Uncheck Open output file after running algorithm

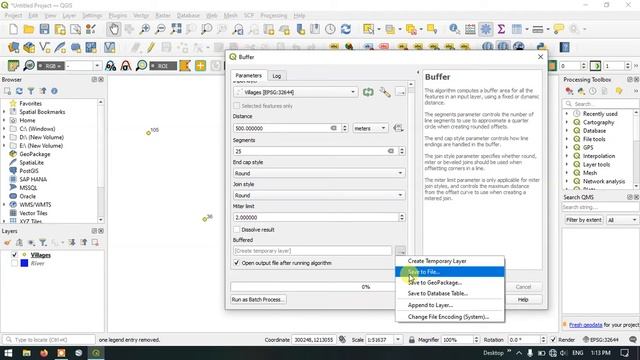tap(236, 263)
